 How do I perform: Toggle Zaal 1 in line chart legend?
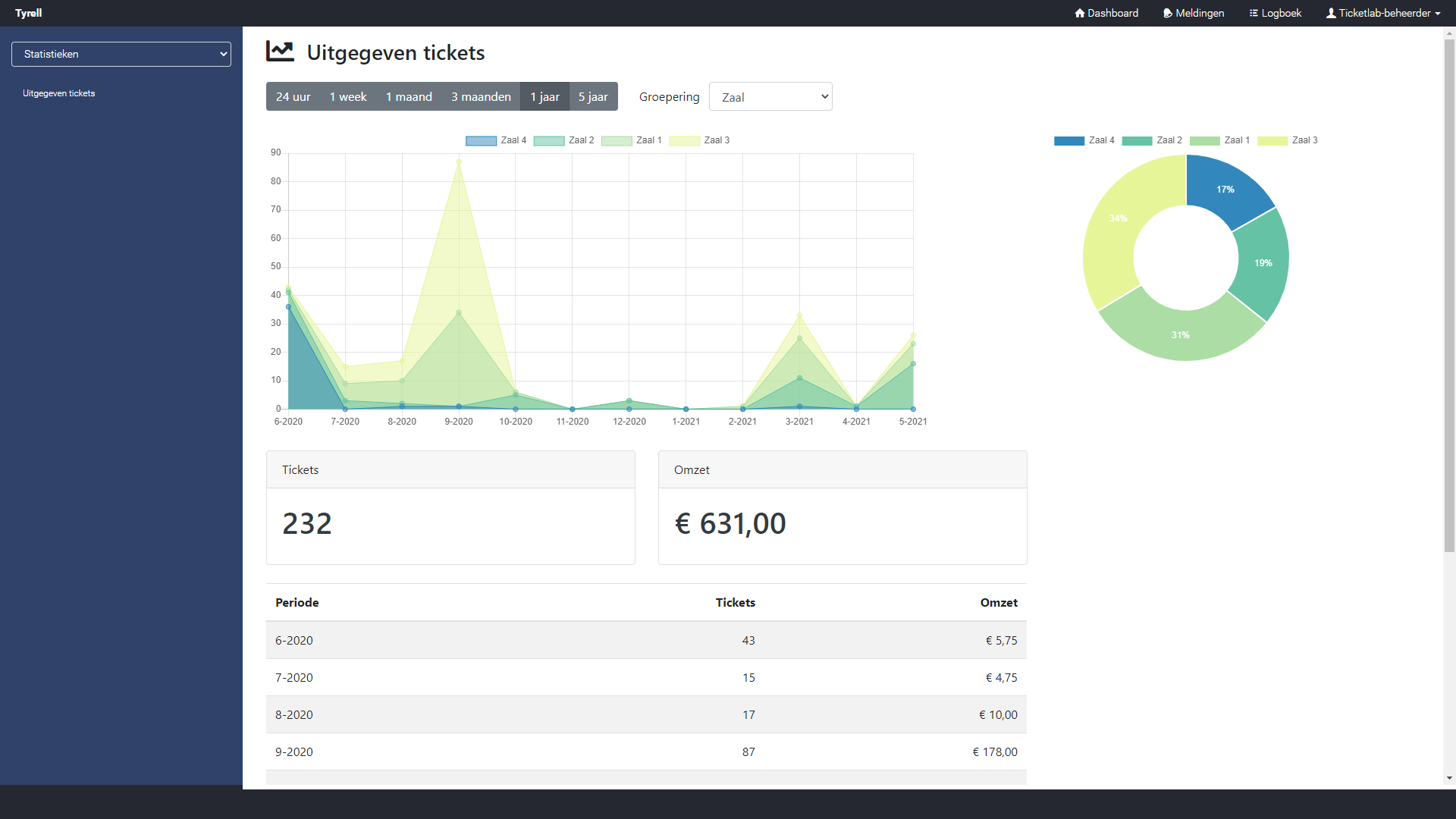click(631, 140)
